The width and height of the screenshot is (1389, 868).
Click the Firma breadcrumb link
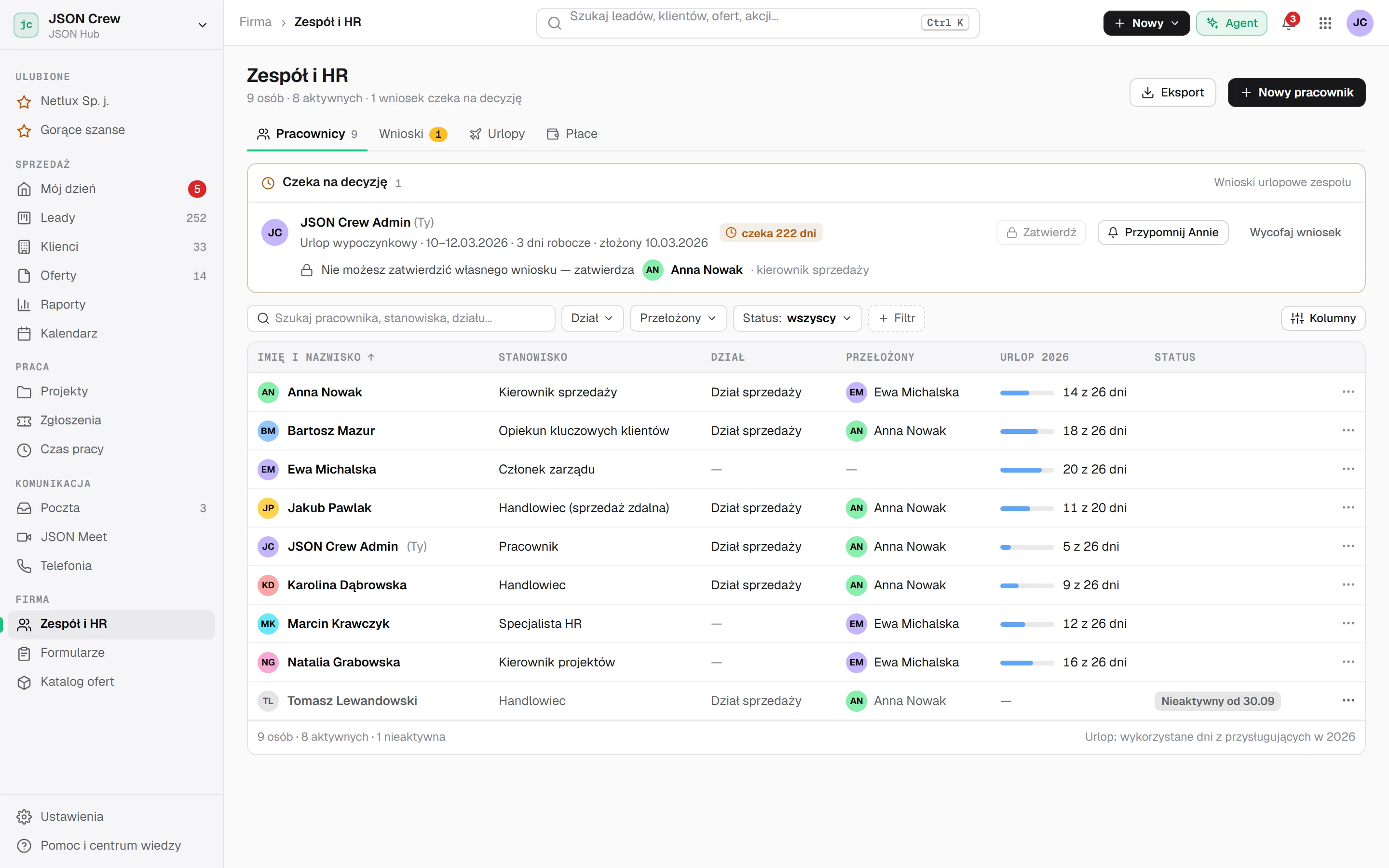(255, 22)
